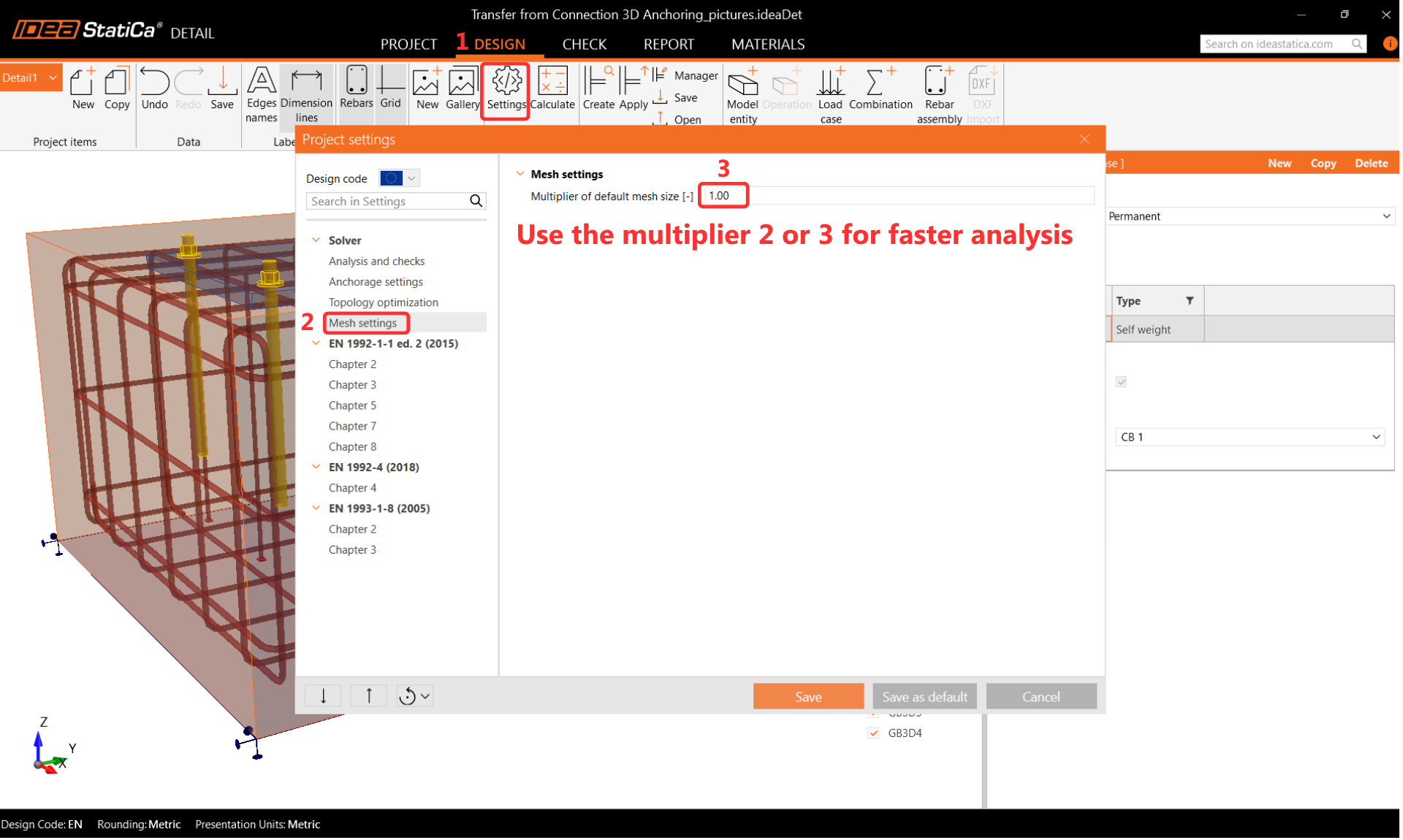The image size is (1403, 840).
Task: Uncheck the GB3D4 checkbox
Action: click(875, 734)
